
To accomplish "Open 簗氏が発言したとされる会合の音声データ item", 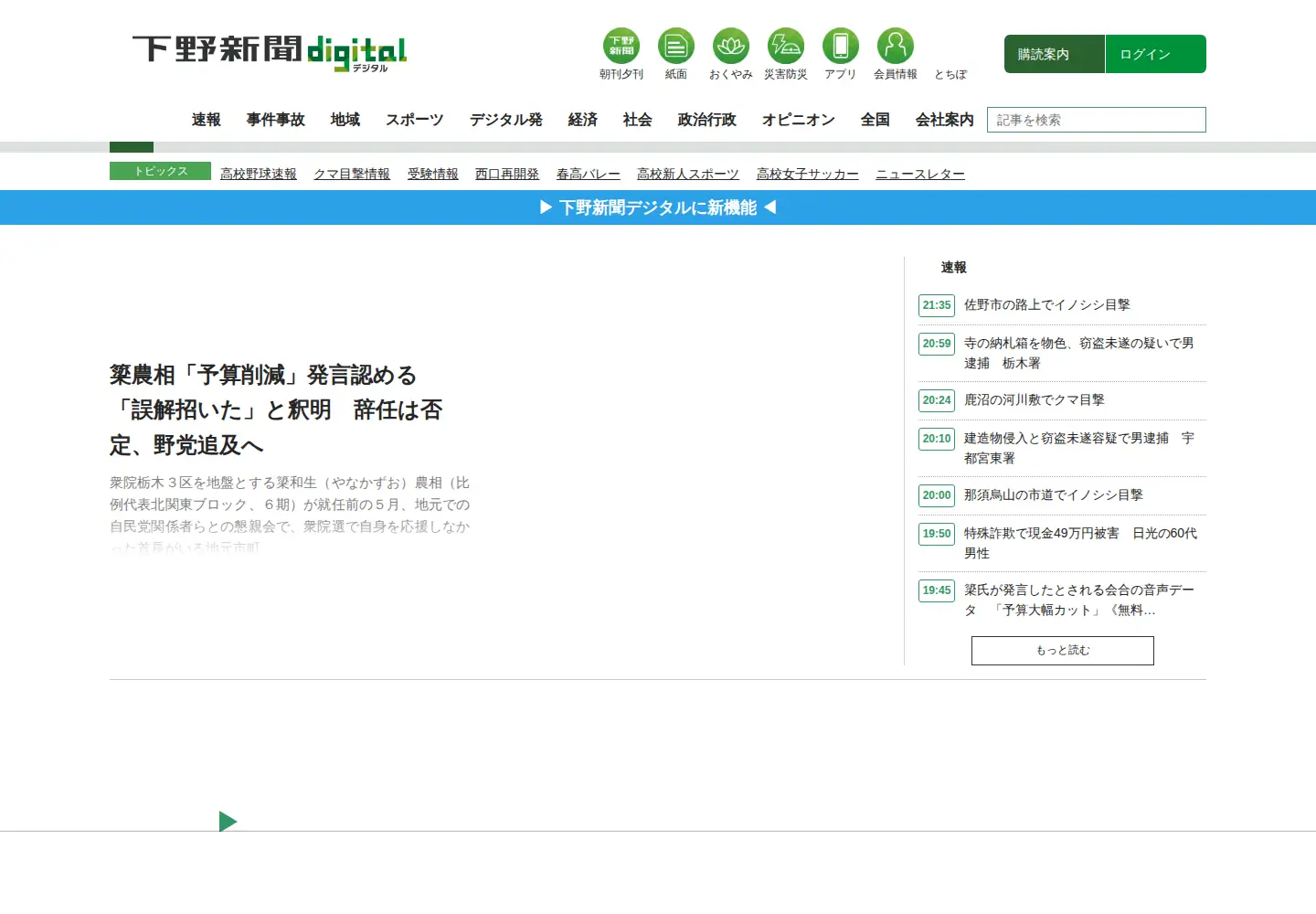I will 1079,600.
